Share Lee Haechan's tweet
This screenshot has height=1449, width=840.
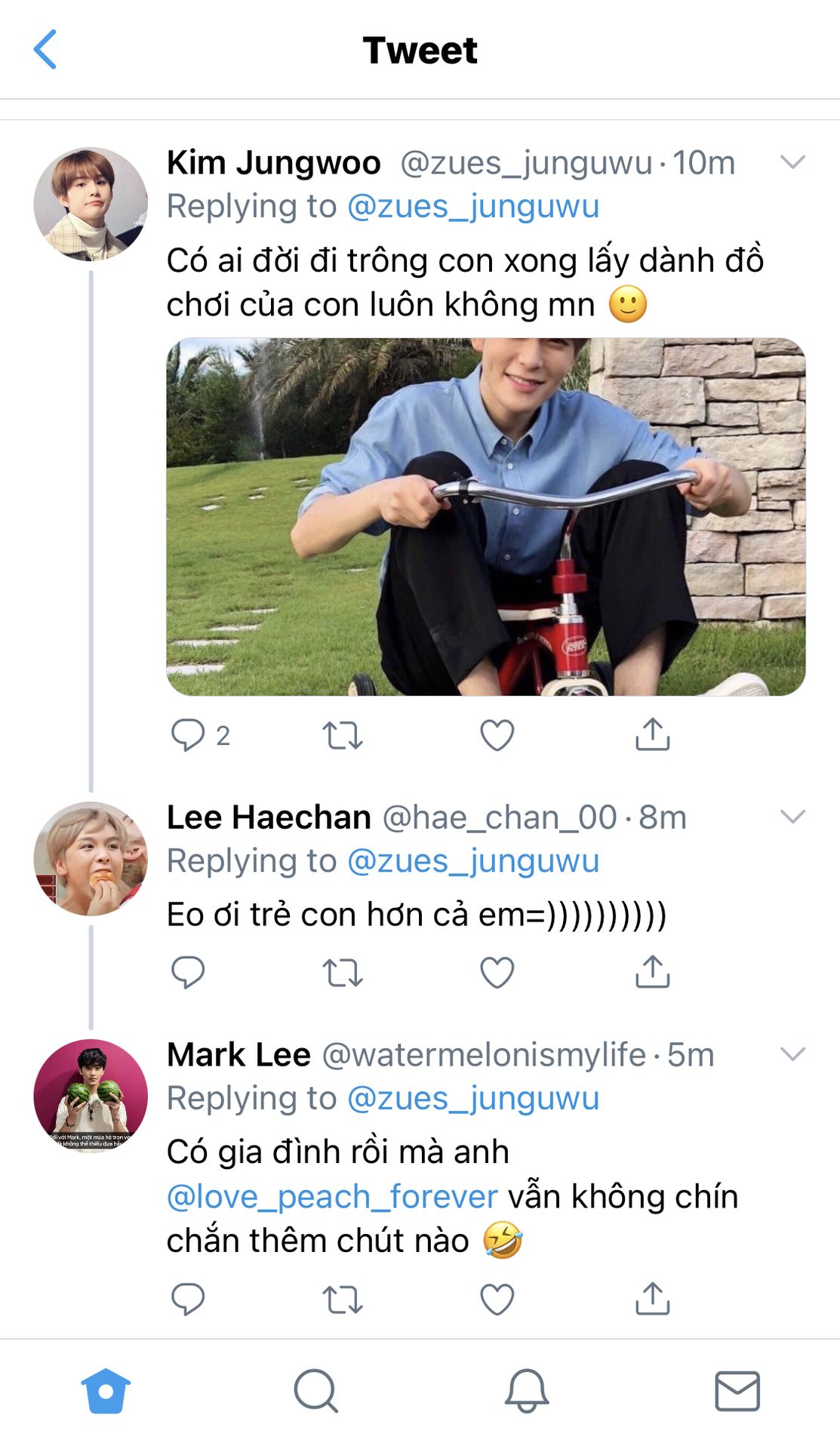653,972
